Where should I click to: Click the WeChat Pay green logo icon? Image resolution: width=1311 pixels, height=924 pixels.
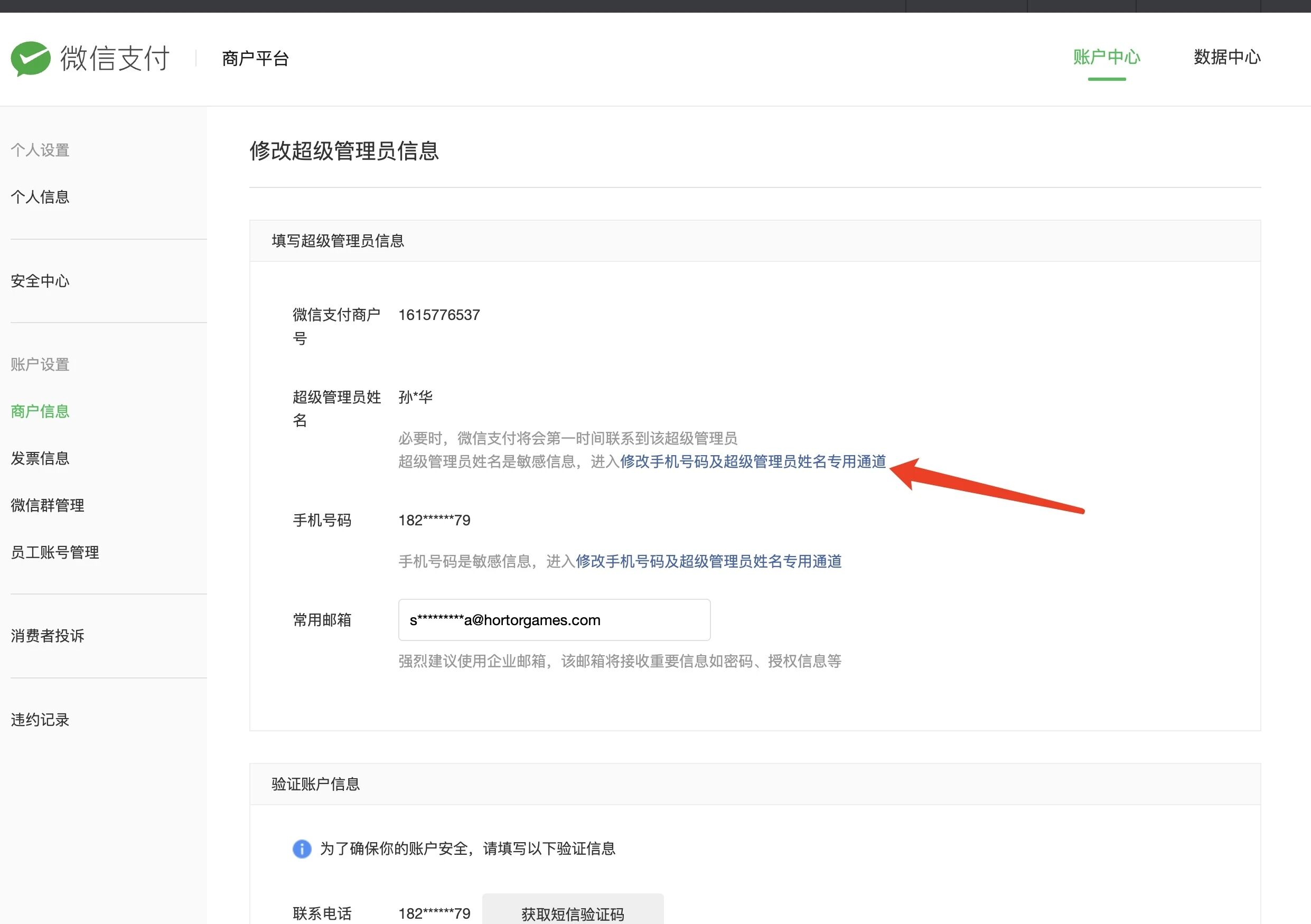(31, 58)
